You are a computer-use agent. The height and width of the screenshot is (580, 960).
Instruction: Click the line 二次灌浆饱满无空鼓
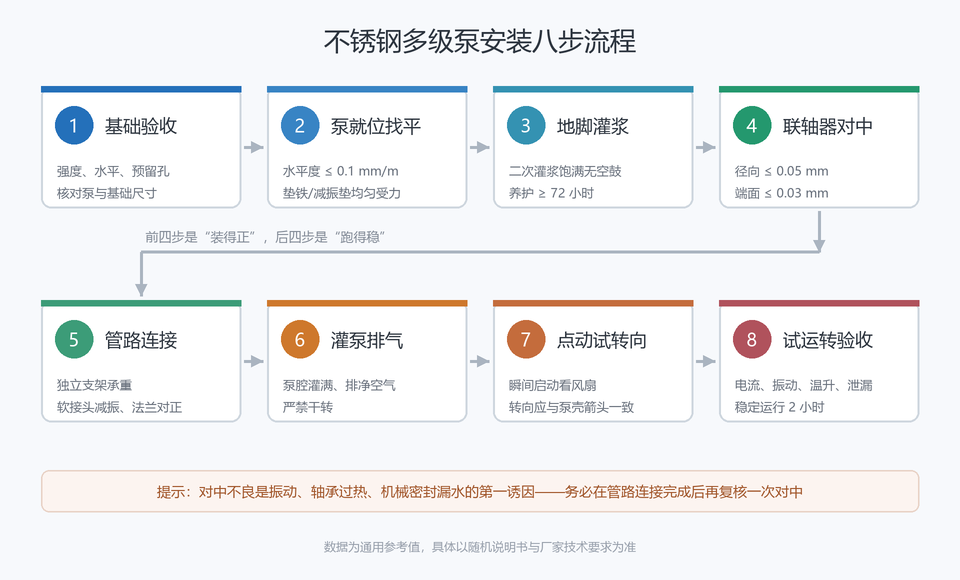click(x=565, y=171)
